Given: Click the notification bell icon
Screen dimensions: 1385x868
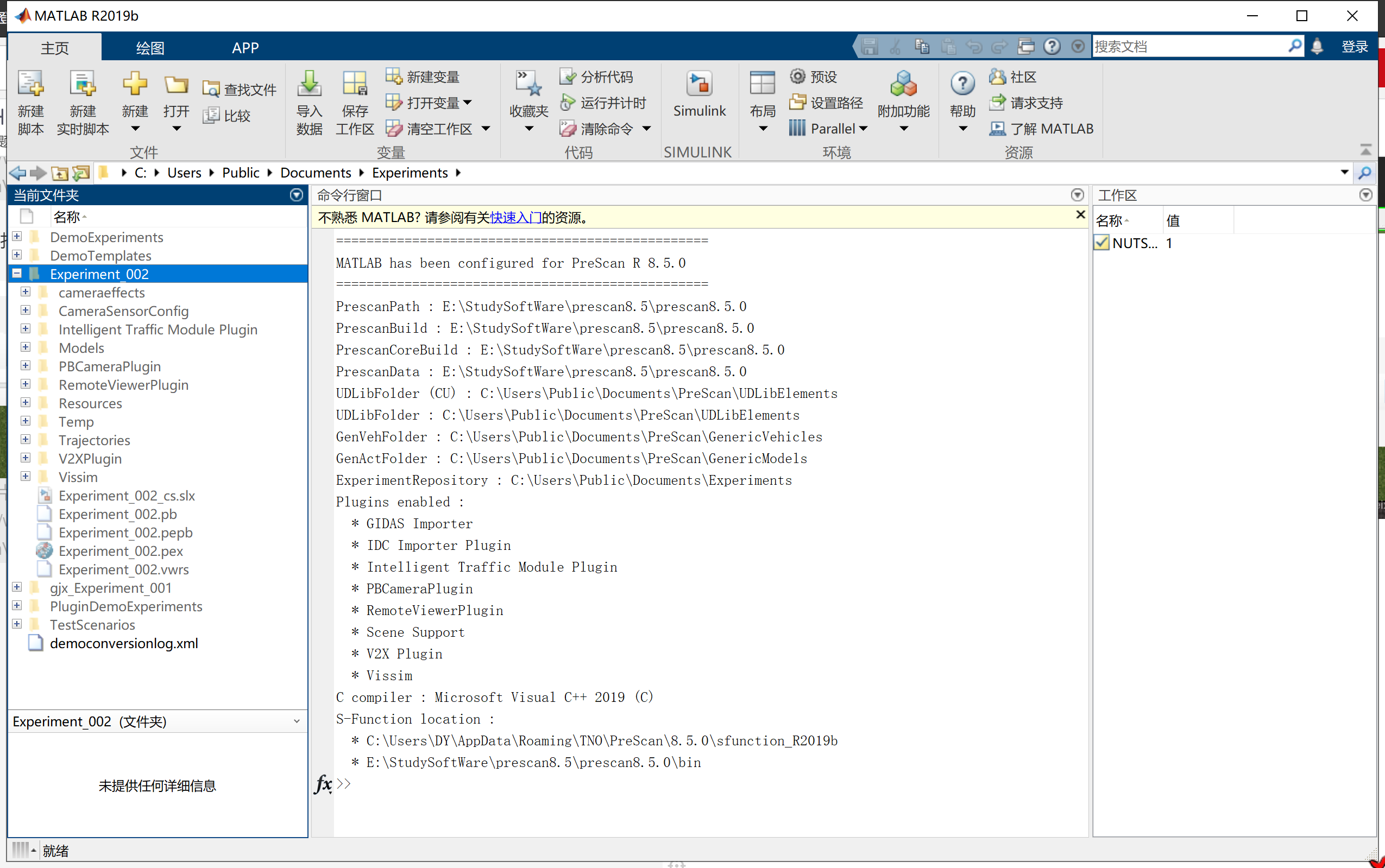Looking at the screenshot, I should pos(1317,47).
